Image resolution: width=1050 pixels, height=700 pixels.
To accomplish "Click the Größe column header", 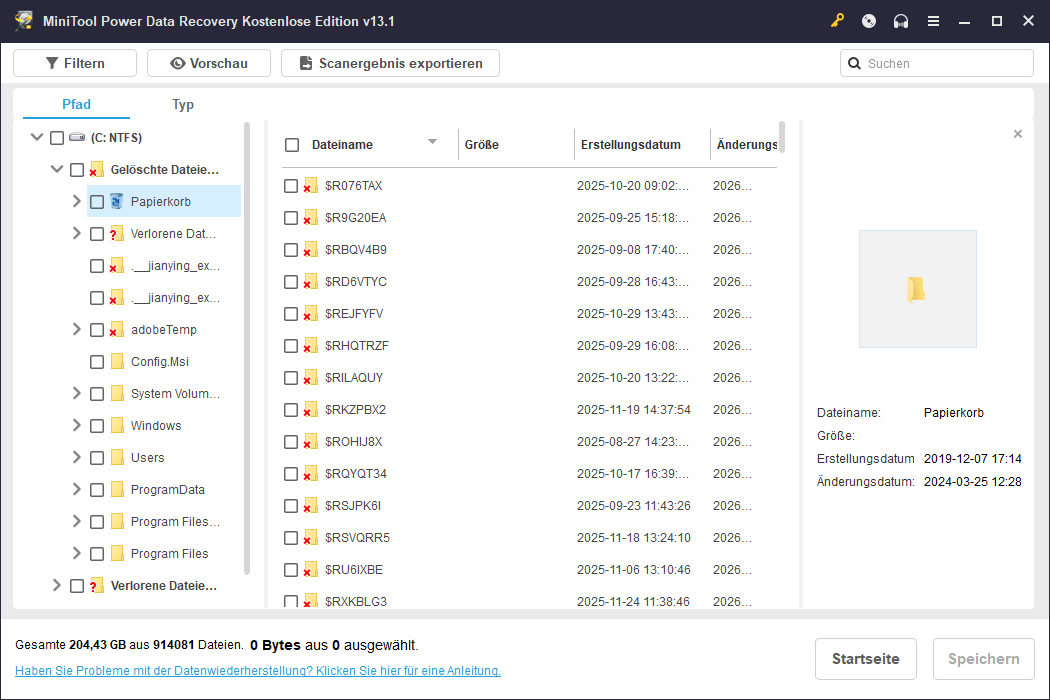I will coord(516,145).
